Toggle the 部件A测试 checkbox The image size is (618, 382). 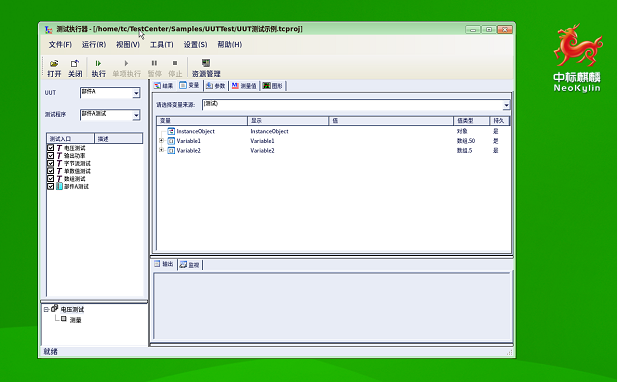click(50, 186)
